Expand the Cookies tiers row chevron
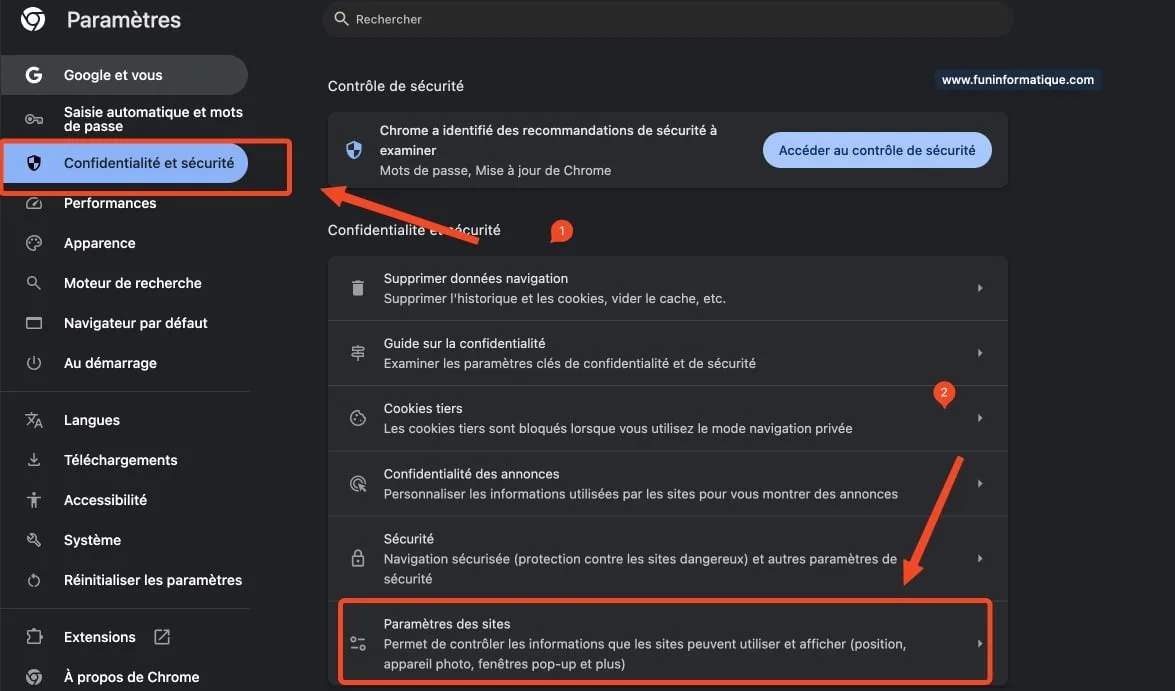Image resolution: width=1175 pixels, height=691 pixels. 980,417
